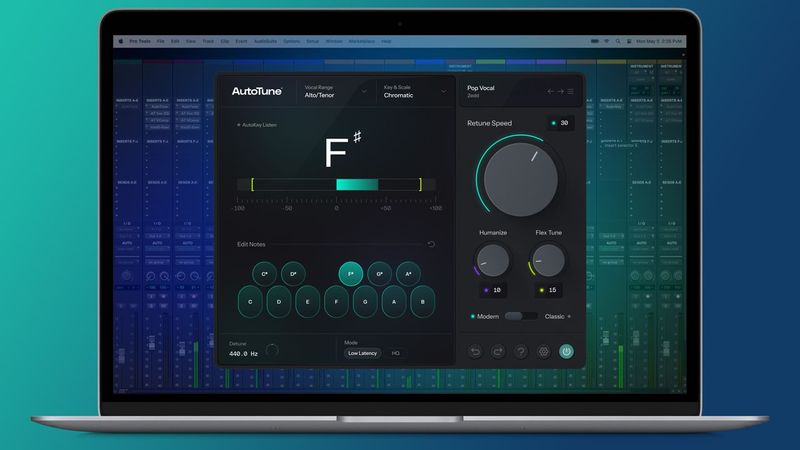Switch the Modern/Classic toggle
800x450 pixels.
pyautogui.click(x=520, y=316)
